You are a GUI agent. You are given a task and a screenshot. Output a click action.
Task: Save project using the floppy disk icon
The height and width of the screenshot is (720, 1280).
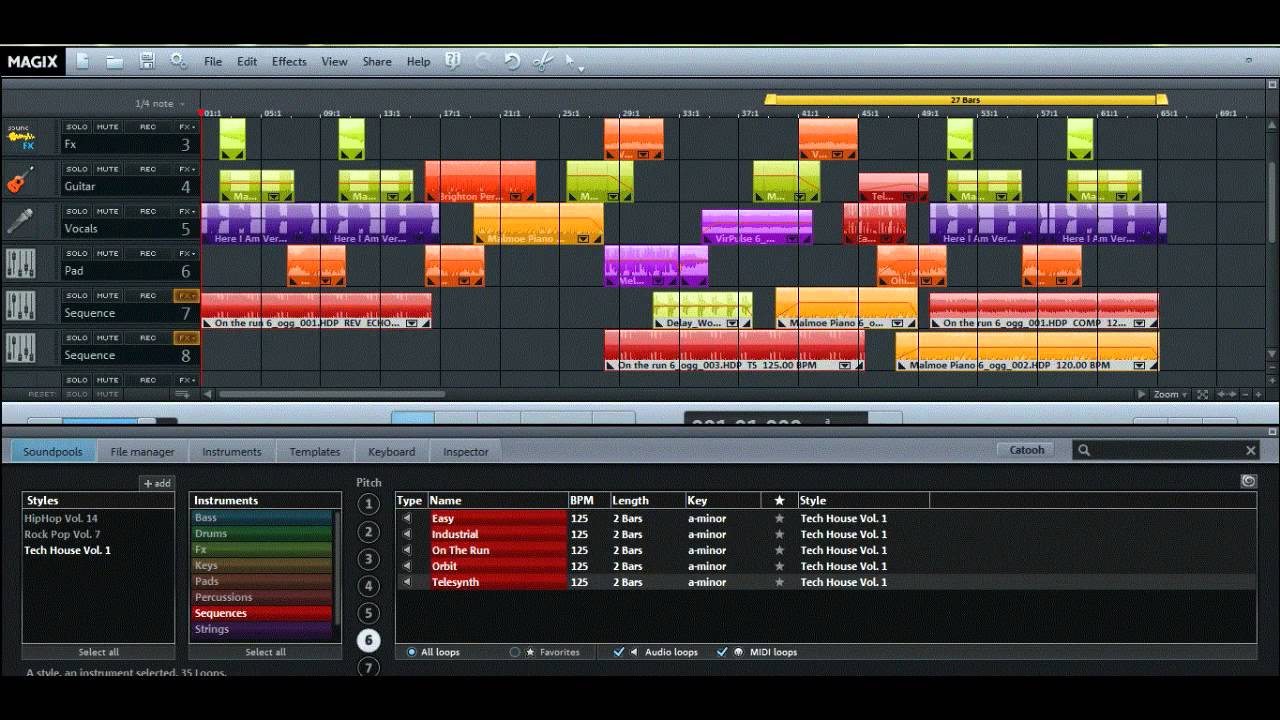pyautogui.click(x=147, y=61)
